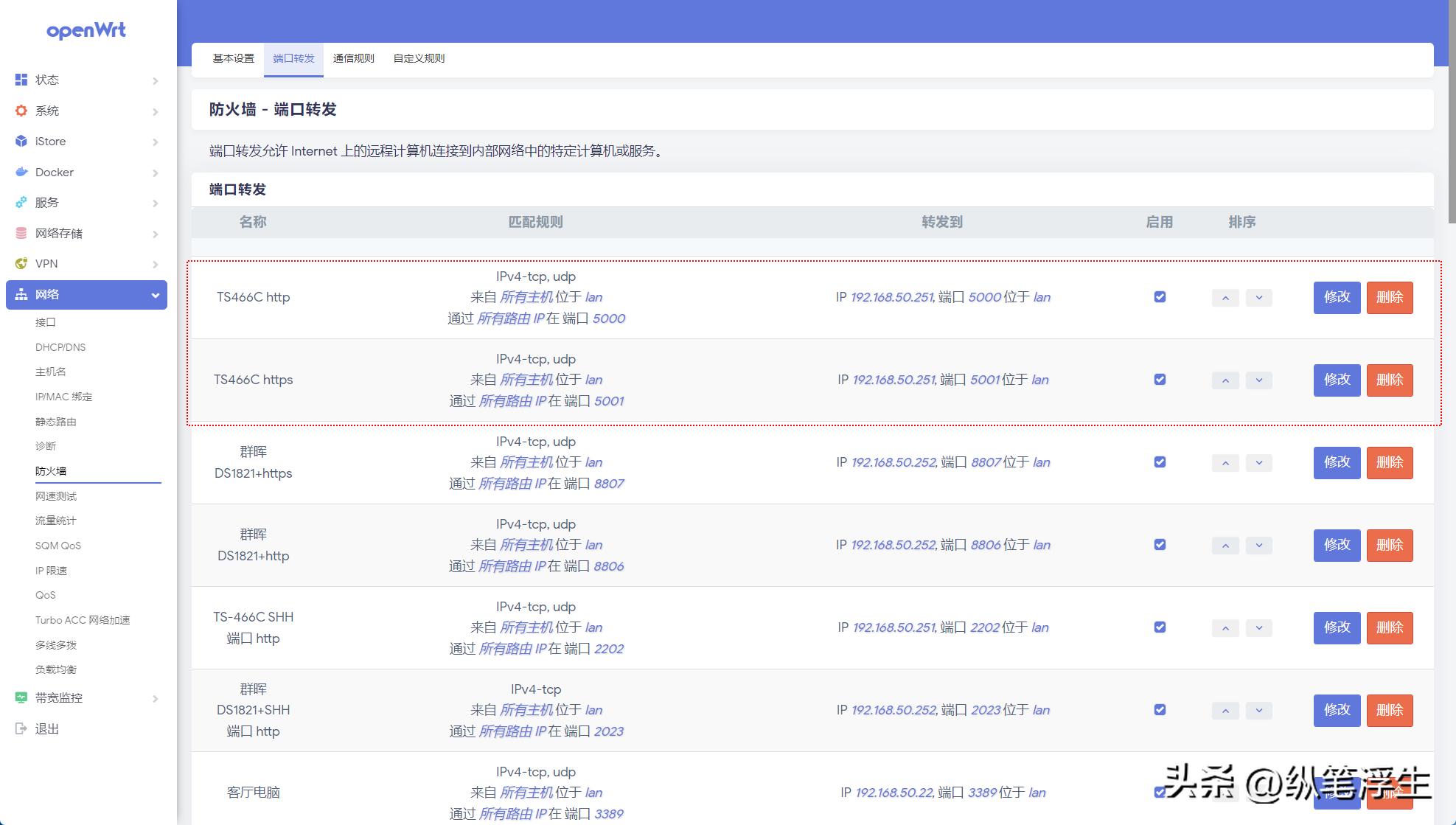Viewport: 1456px width, 825px height.
Task: Click the Status dashboard icon
Action: (21, 80)
